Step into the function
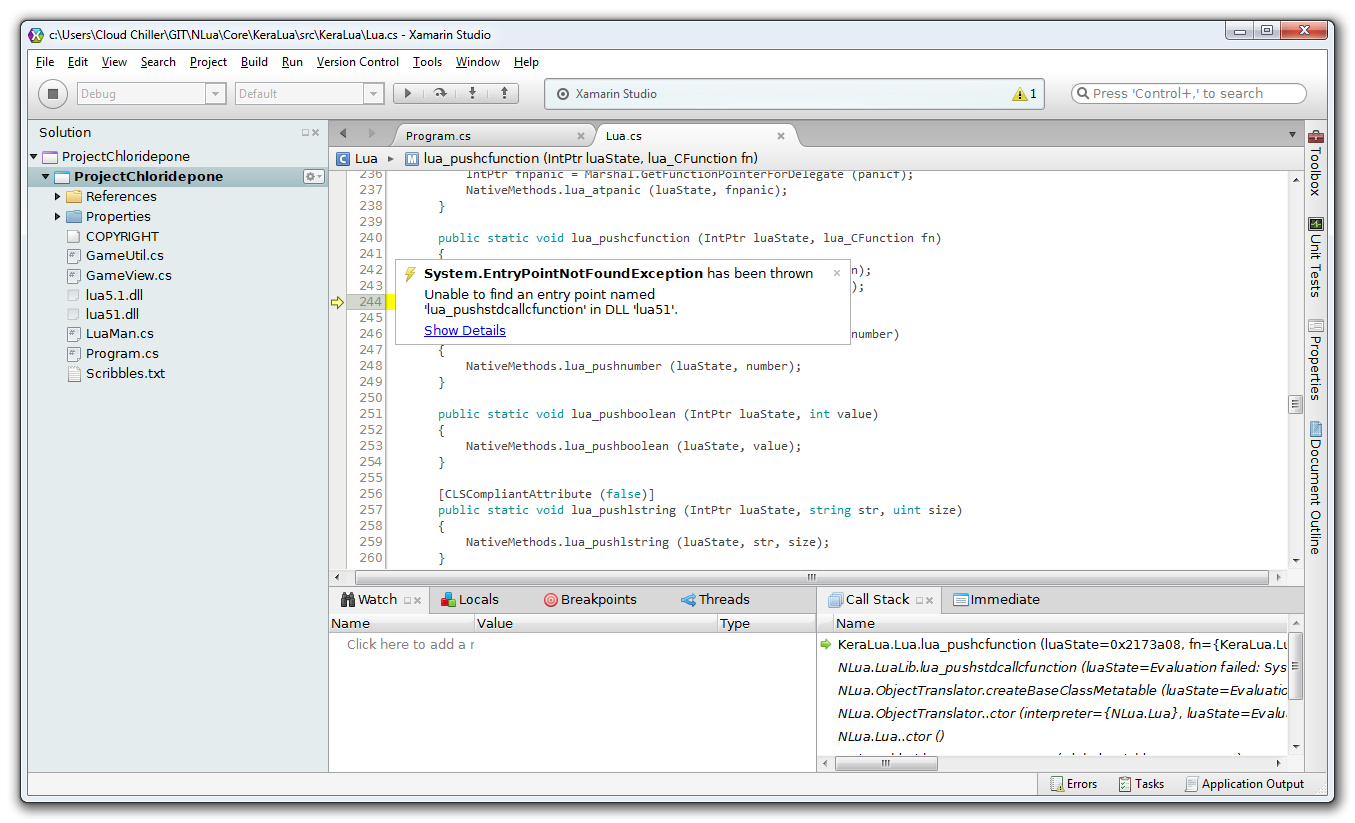The width and height of the screenshot is (1355, 823). pyautogui.click(x=472, y=94)
